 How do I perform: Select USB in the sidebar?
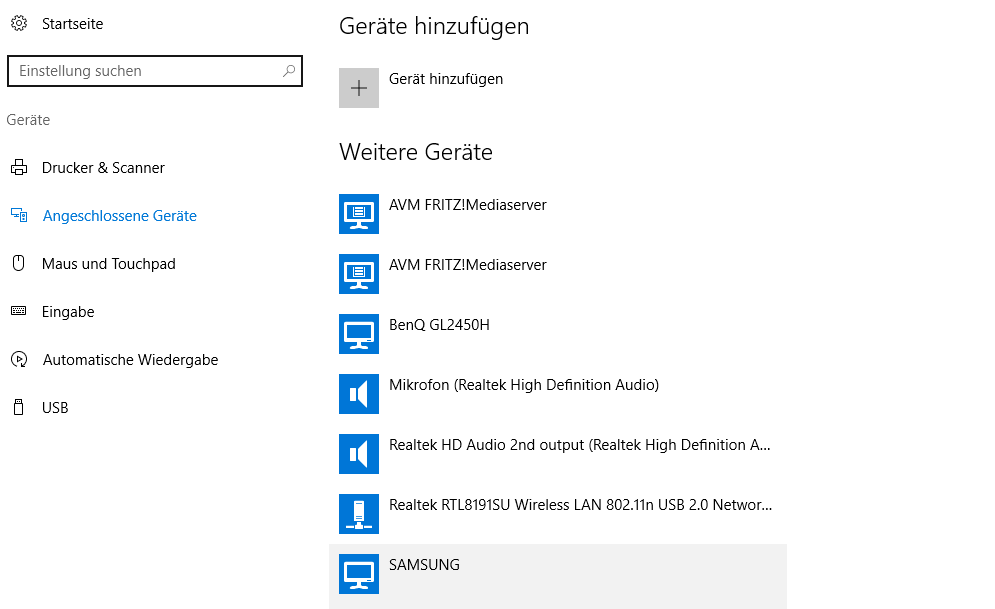(55, 407)
